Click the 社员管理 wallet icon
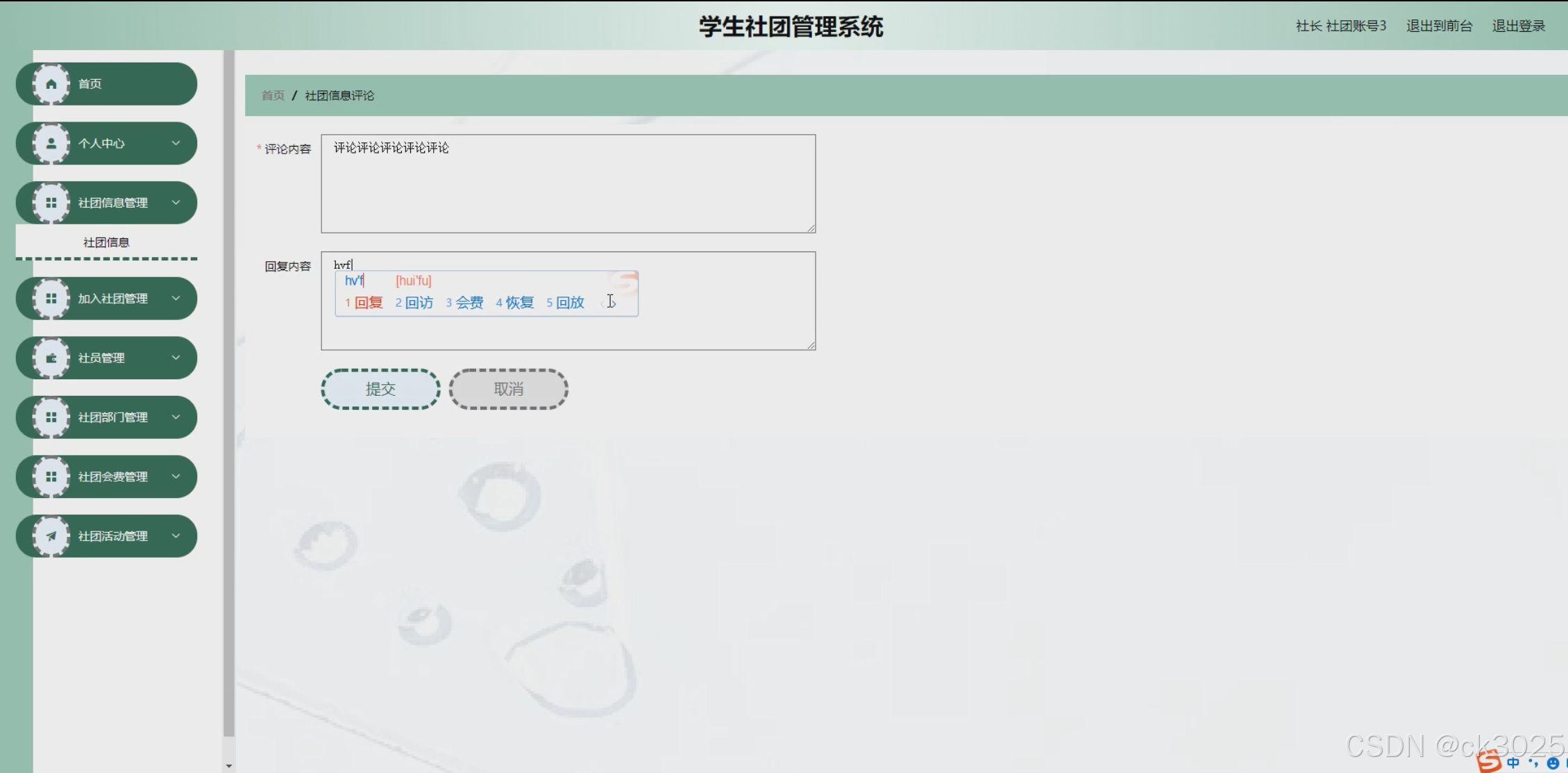The image size is (1568, 773). [51, 358]
